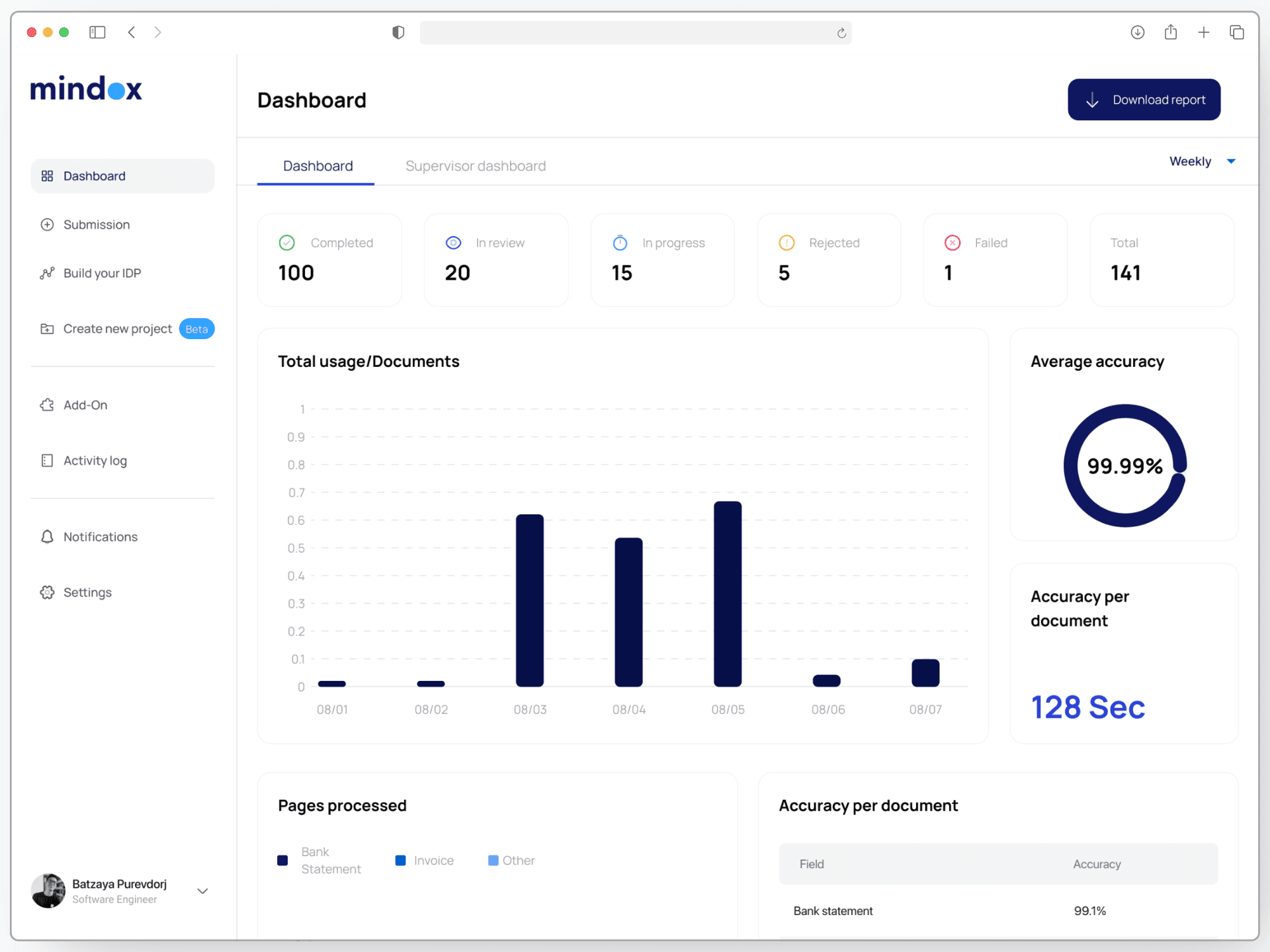This screenshot has height=952, width=1270.
Task: Select the Dashboard tab
Action: coord(317,166)
